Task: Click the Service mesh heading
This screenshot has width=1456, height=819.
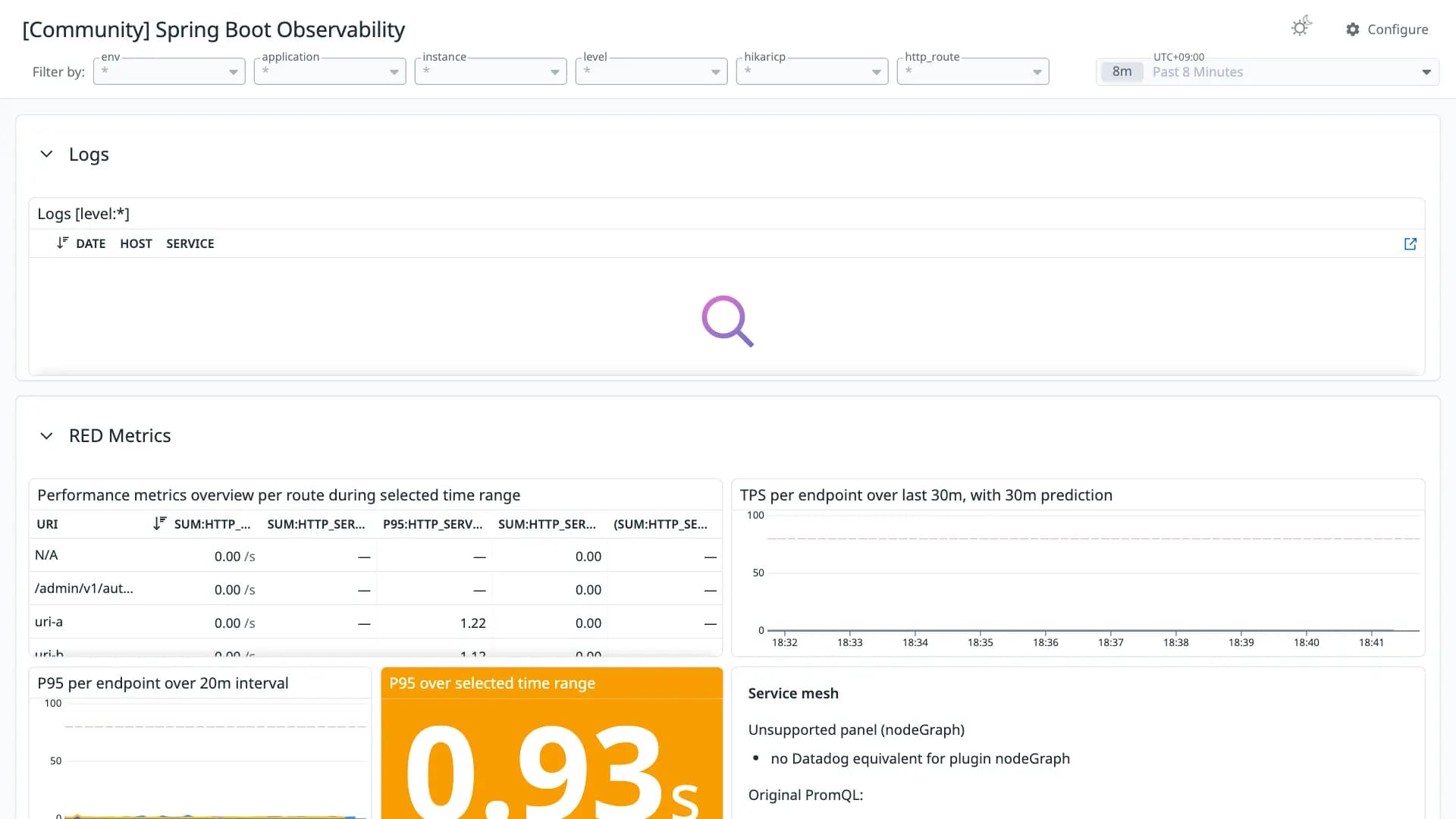Action: click(x=793, y=693)
